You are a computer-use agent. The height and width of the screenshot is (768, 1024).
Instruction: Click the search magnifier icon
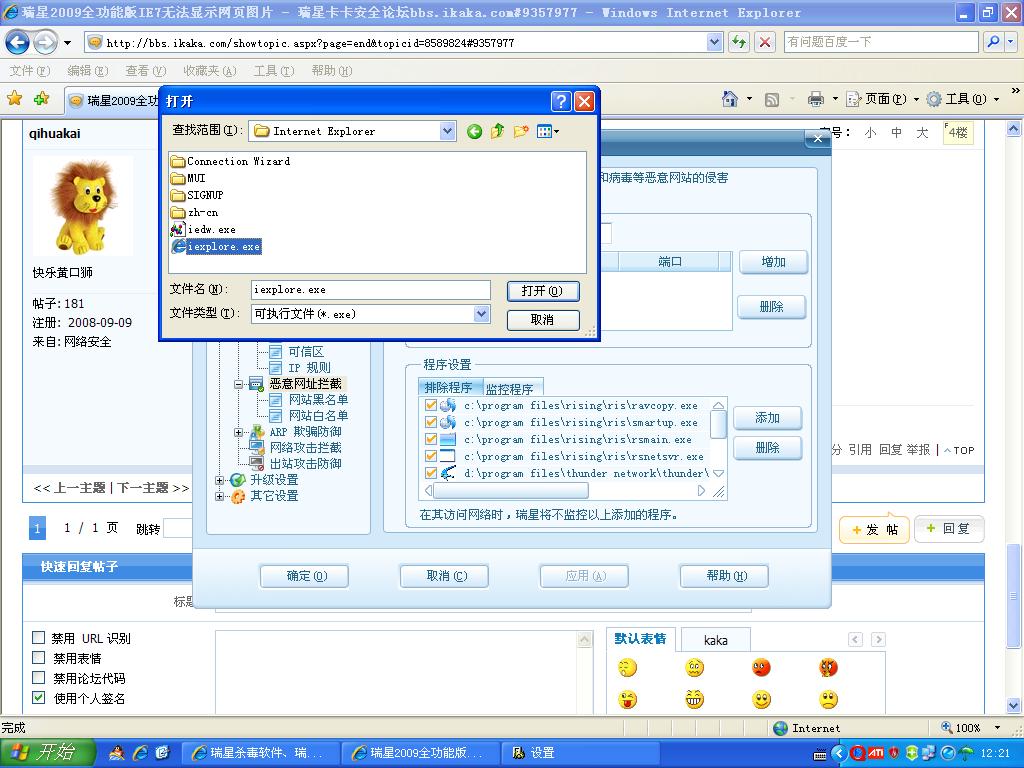coord(993,42)
